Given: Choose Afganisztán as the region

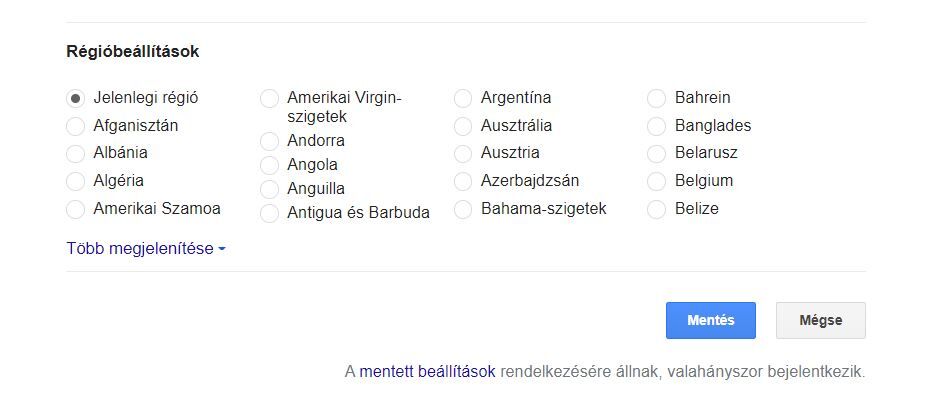Looking at the screenshot, I should point(75,126).
